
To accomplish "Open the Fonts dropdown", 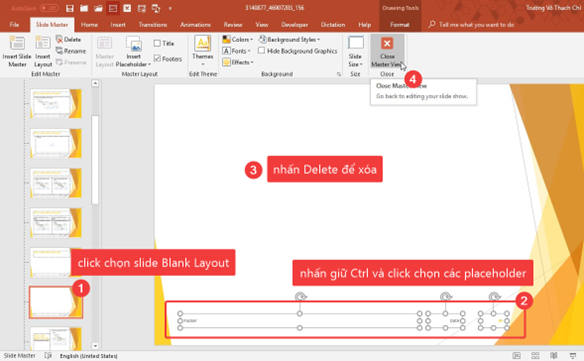I will tap(237, 51).
